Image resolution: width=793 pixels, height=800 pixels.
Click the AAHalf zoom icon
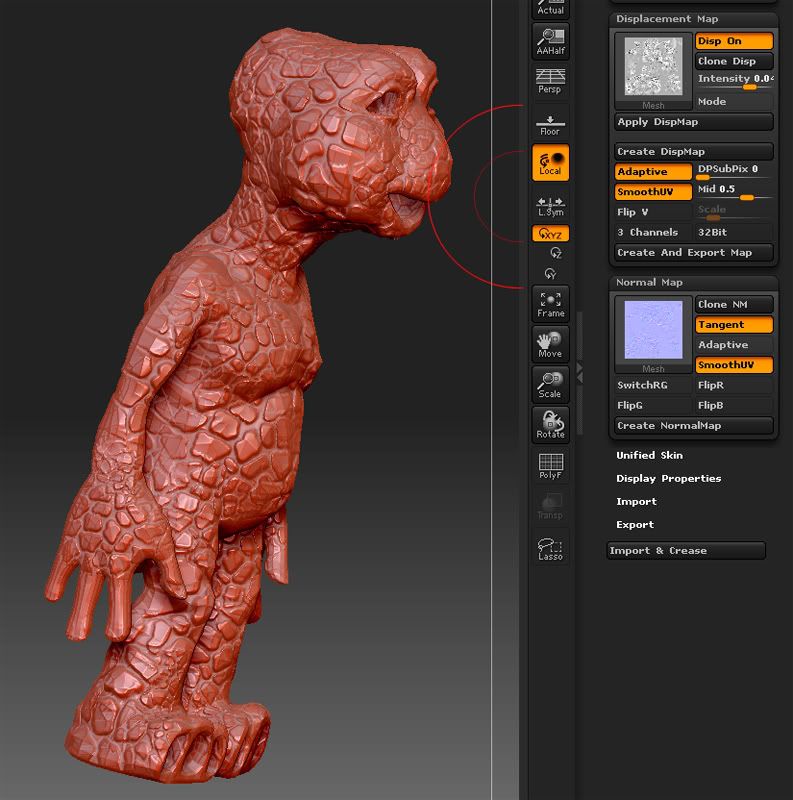550,40
